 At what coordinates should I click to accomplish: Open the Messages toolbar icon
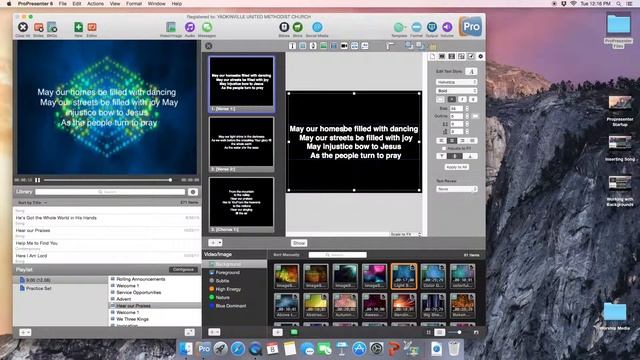(x=207, y=27)
